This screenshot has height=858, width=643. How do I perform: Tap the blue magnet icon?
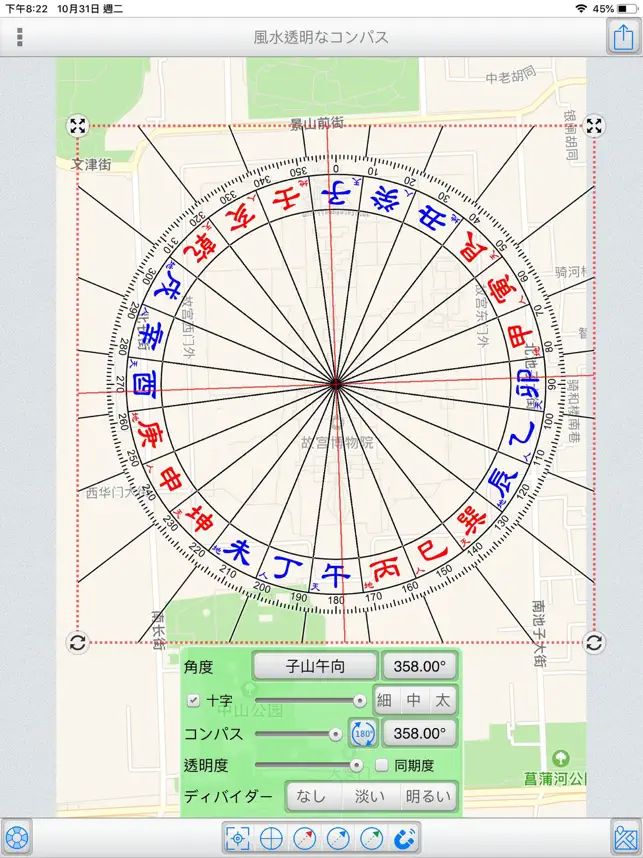coord(405,838)
